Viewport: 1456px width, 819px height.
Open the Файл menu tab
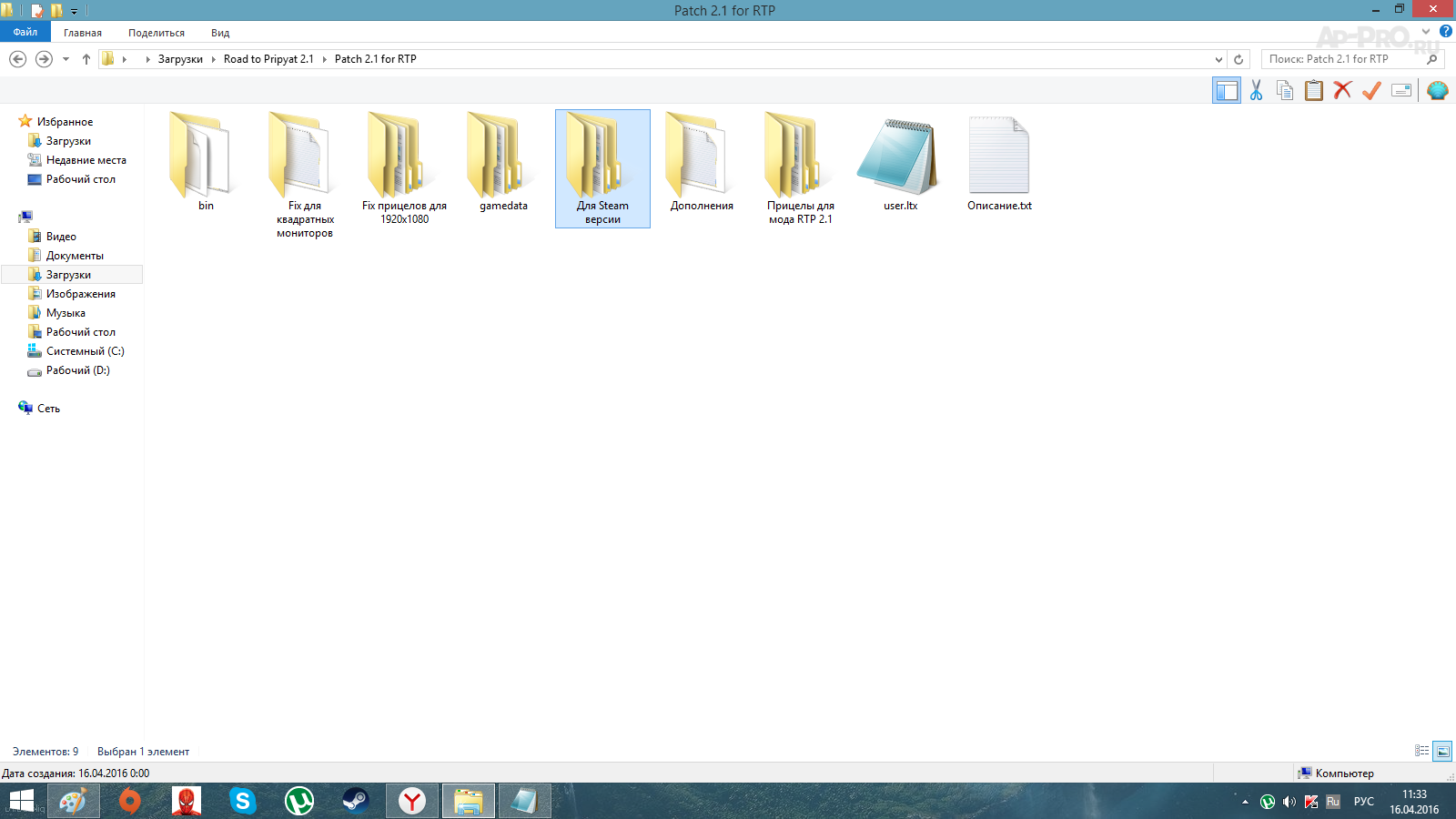pos(25,32)
